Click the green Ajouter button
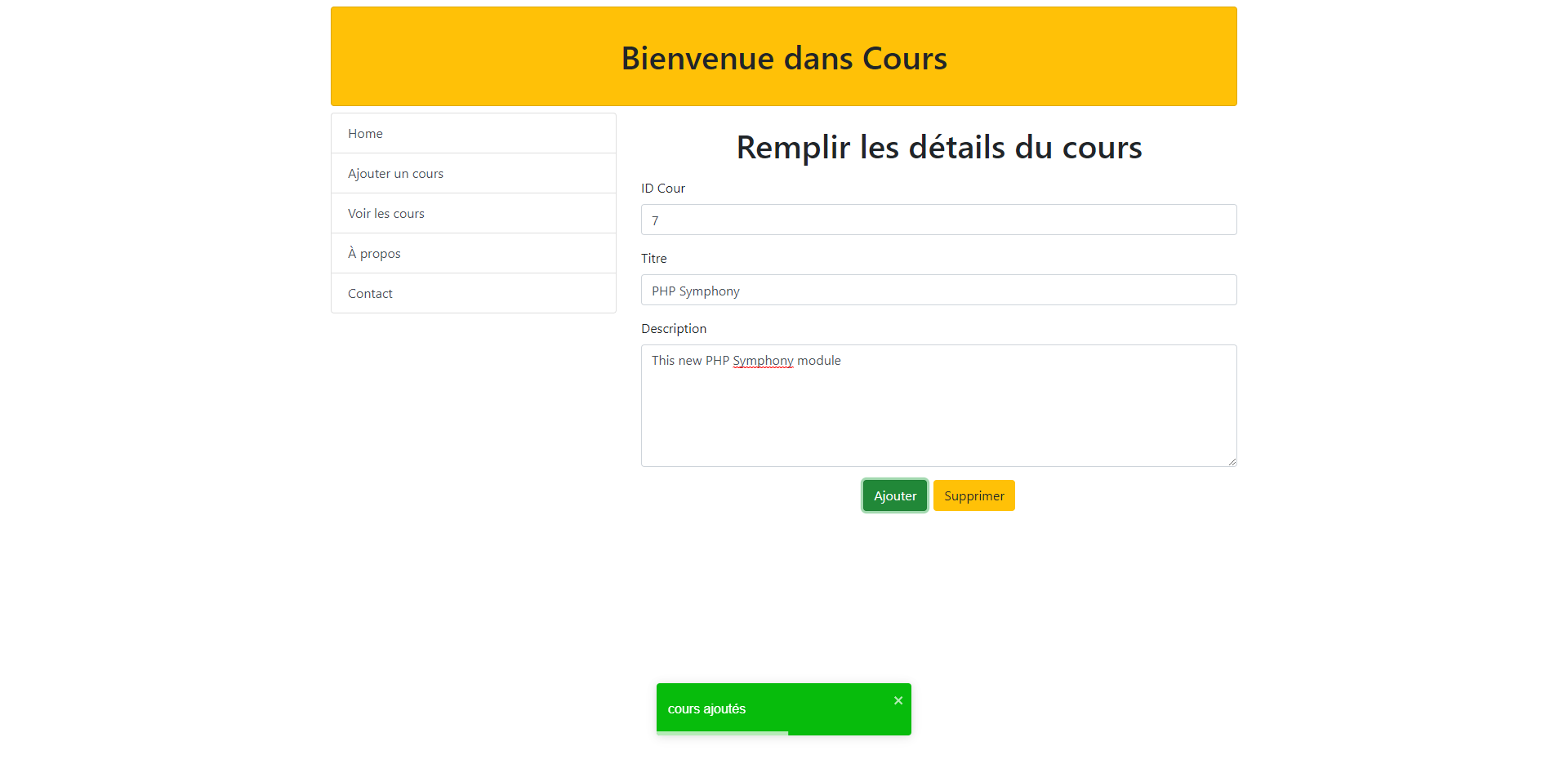This screenshot has width=1568, height=764. click(x=894, y=495)
